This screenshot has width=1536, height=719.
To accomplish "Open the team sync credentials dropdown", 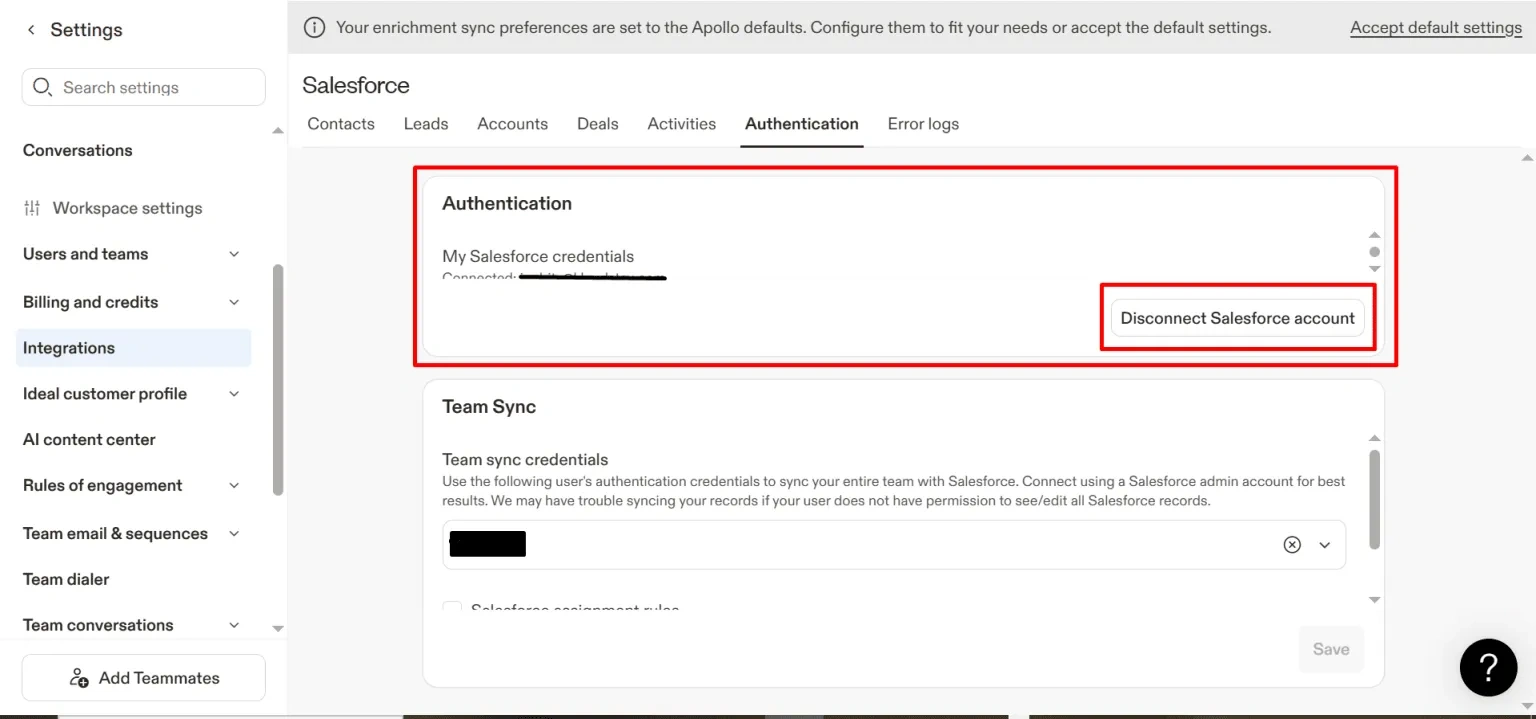I will (x=1325, y=545).
